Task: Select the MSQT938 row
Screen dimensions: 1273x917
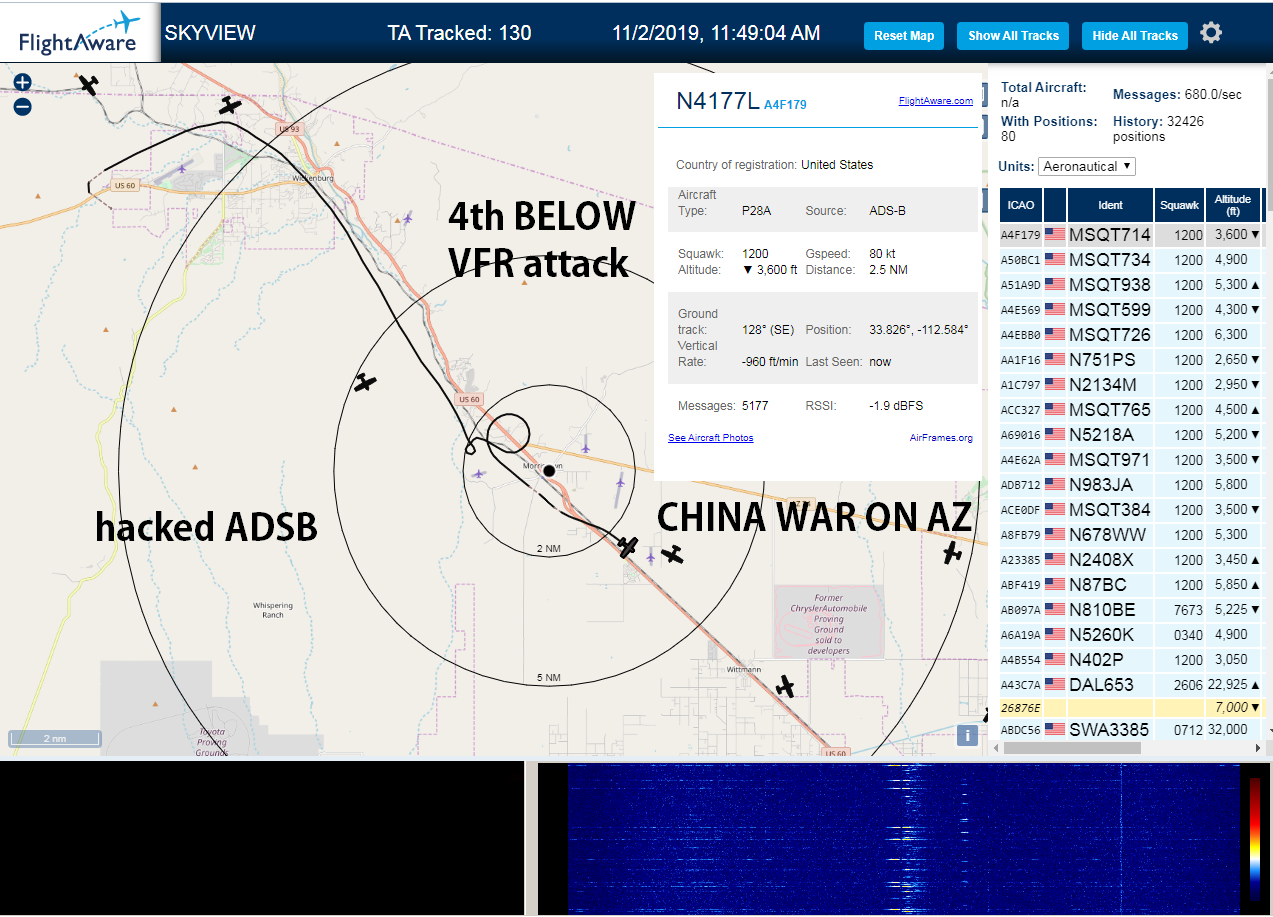Action: click(1131, 285)
